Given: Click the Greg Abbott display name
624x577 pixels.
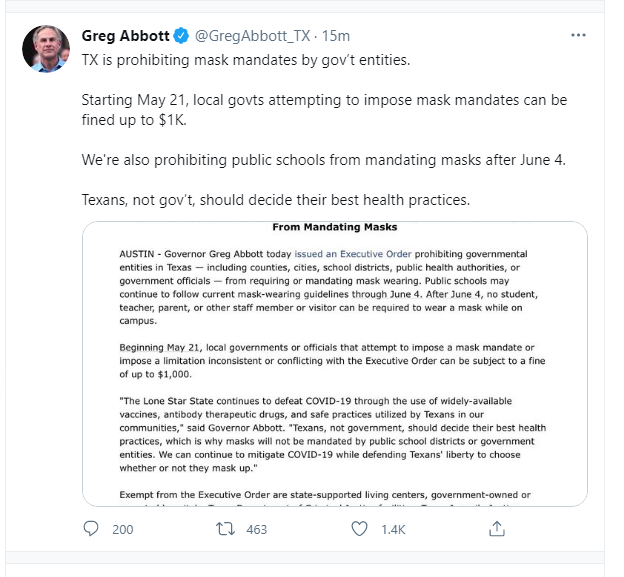Looking at the screenshot, I should point(125,36).
